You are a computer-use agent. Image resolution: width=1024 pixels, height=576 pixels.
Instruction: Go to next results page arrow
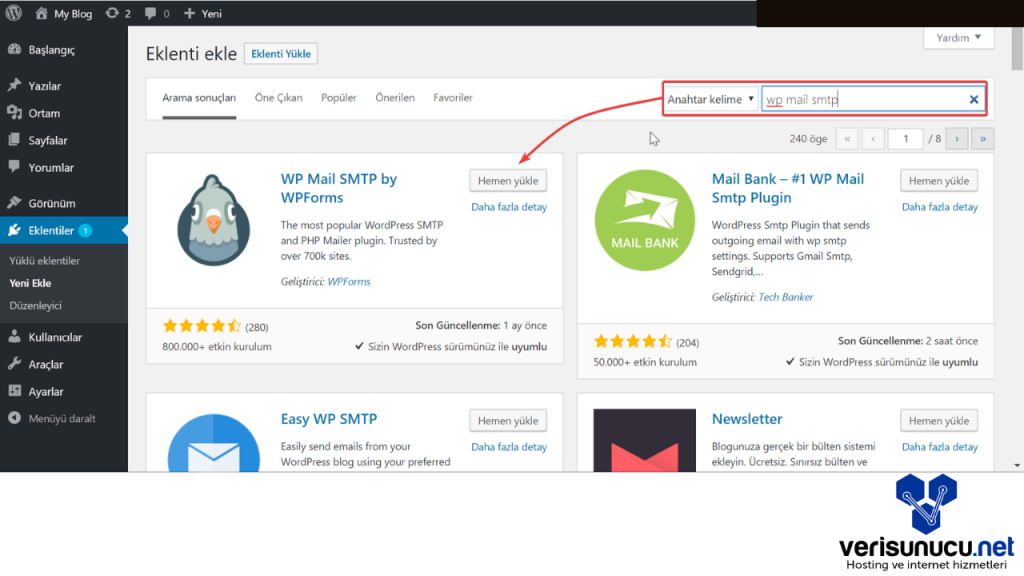point(957,139)
